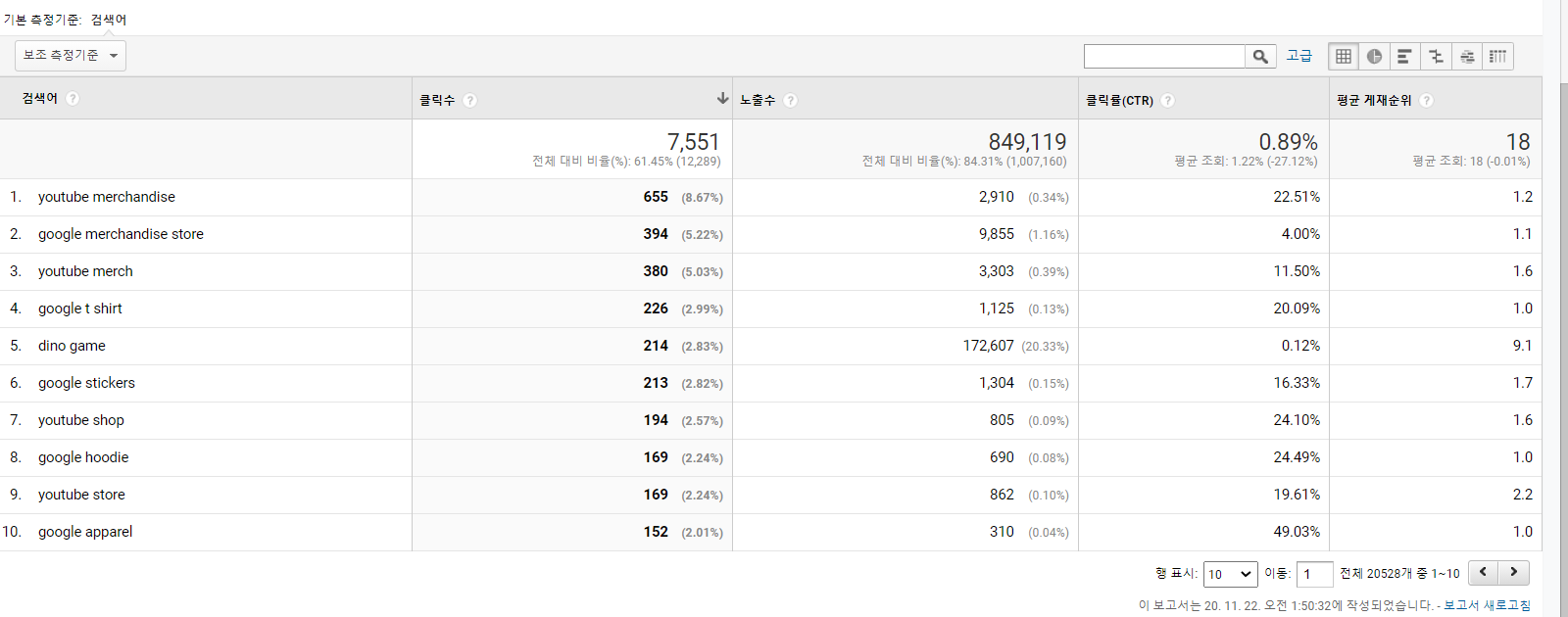Screen dimensions: 1568x617
Task: Click the 'dino game' query
Action: click(x=72, y=346)
